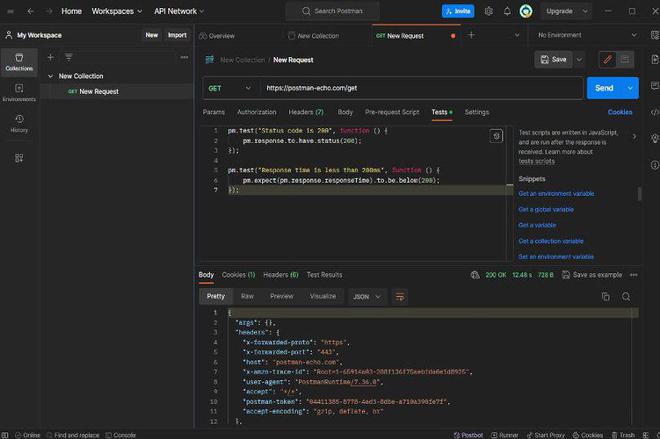Click the plus icon to create collection

[50, 57]
